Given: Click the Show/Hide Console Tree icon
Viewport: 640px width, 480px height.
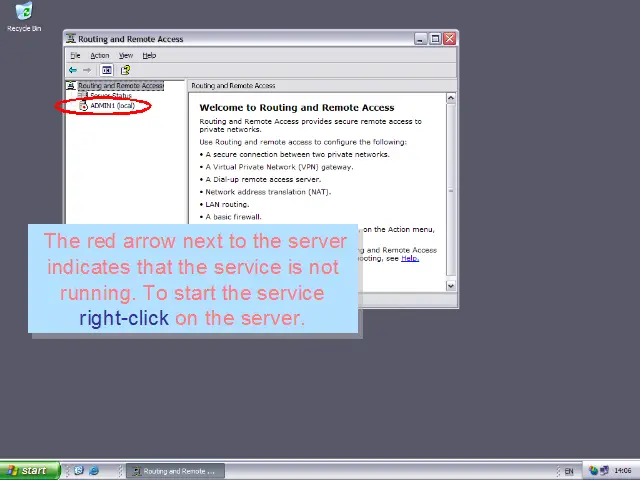Looking at the screenshot, I should [107, 70].
